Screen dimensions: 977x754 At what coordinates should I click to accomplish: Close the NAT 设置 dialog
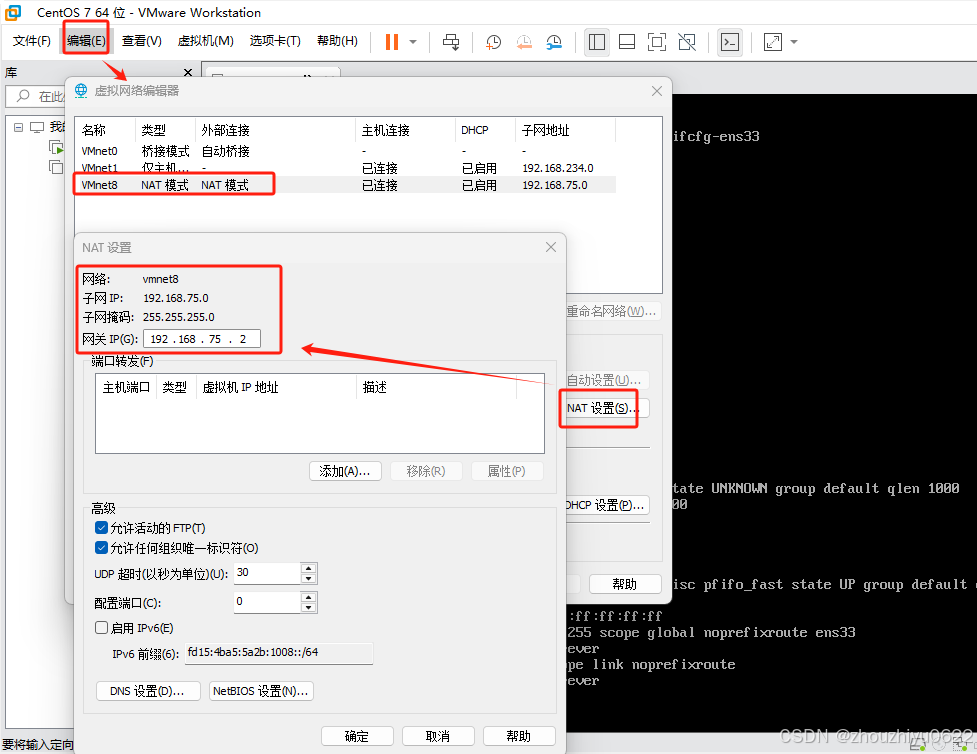click(551, 247)
